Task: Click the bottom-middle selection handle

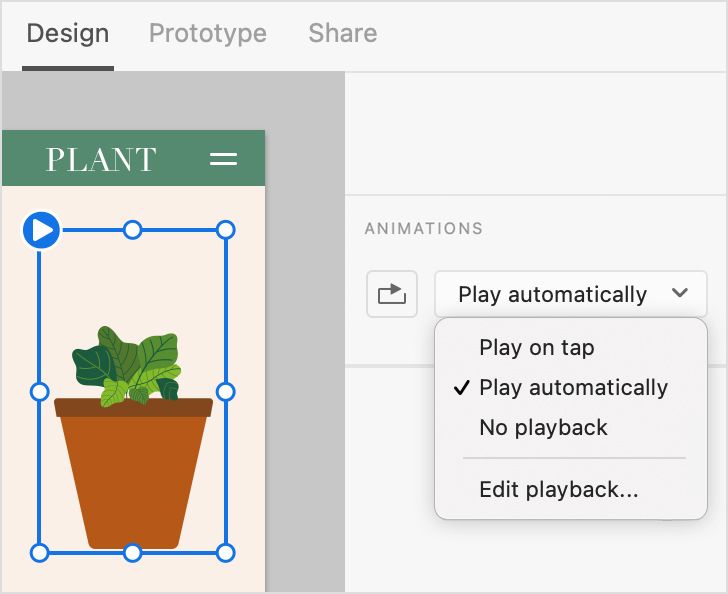Action: pos(132,552)
